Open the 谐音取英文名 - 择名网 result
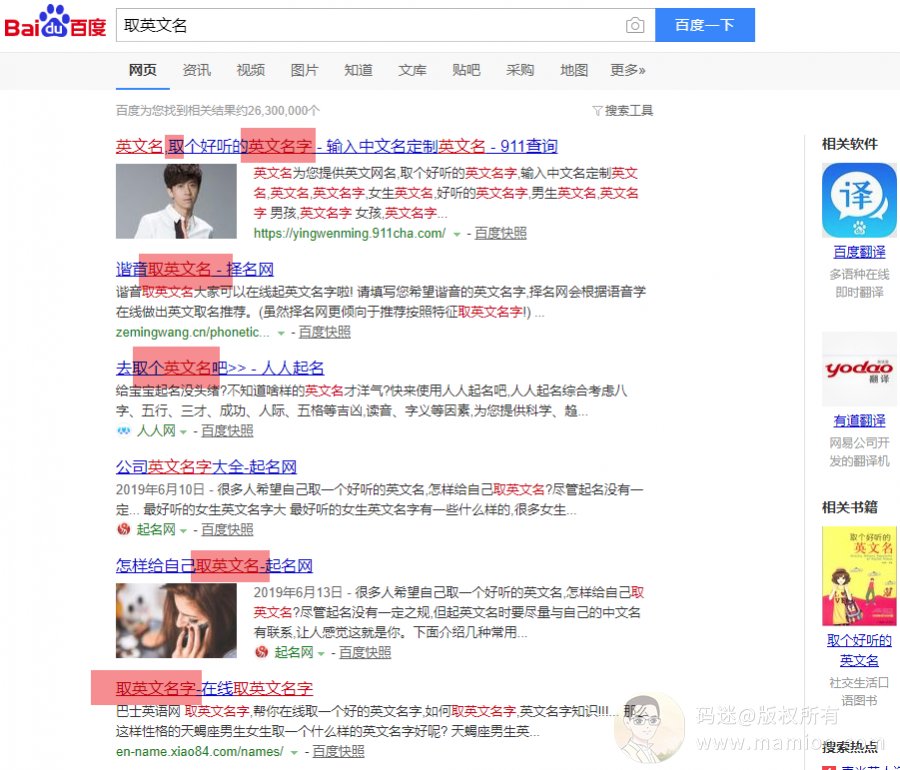This screenshot has width=900, height=770. coord(195,269)
